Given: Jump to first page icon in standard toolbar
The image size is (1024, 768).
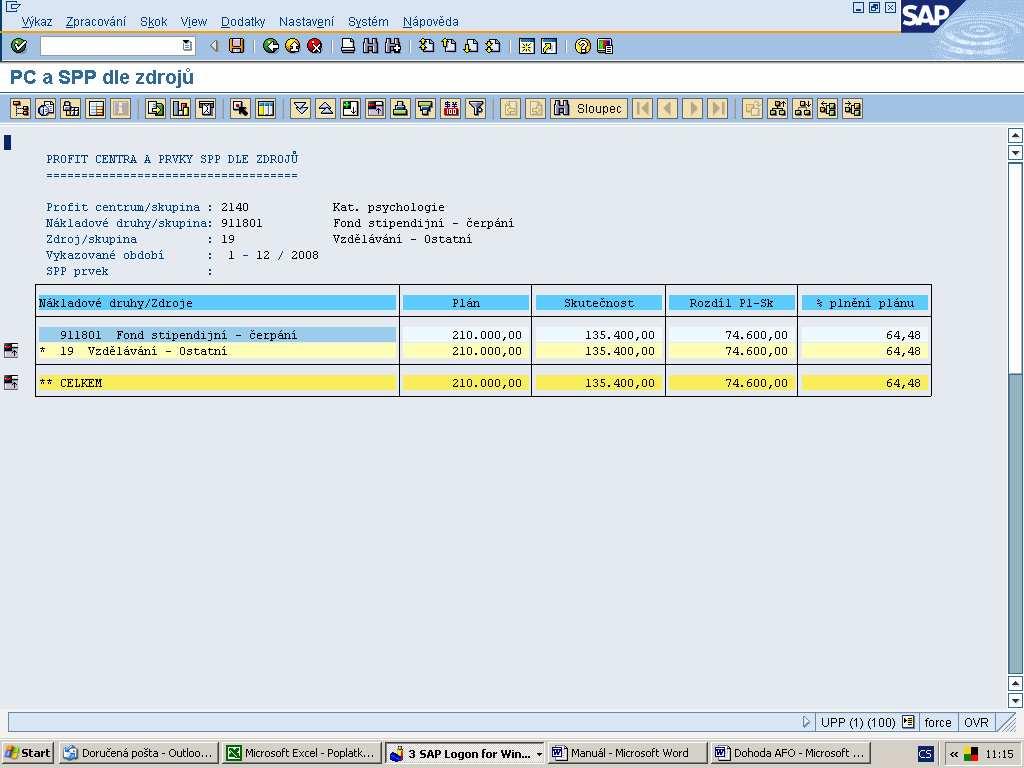Looking at the screenshot, I should [426, 46].
